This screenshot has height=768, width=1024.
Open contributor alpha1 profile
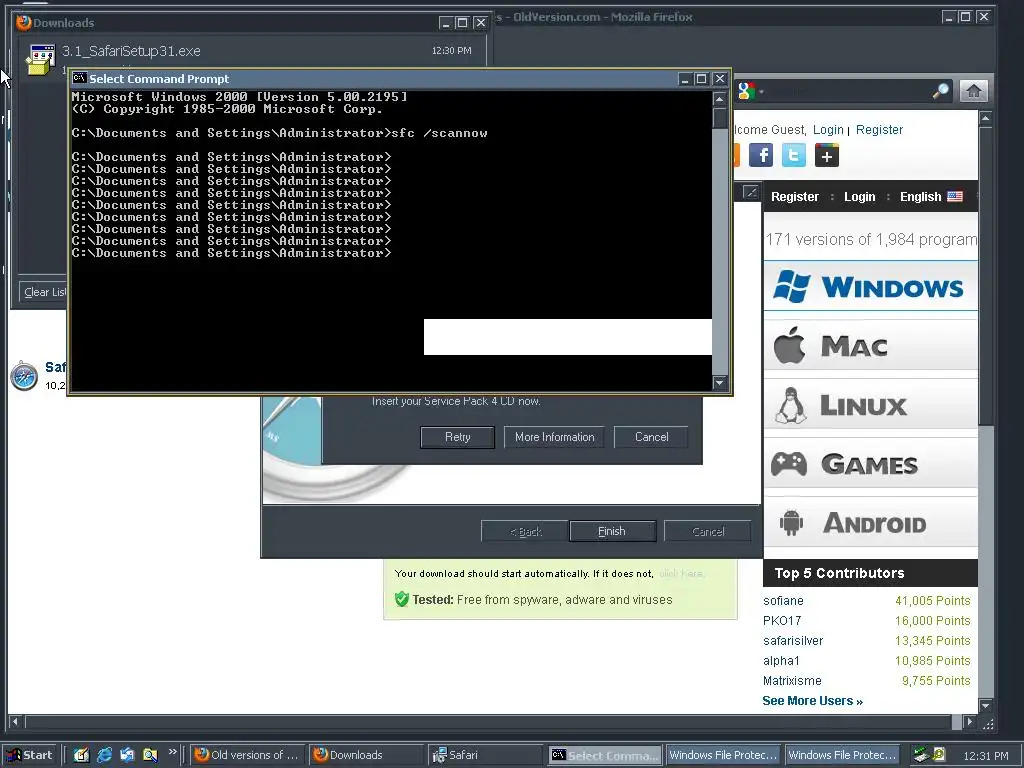click(x=781, y=660)
